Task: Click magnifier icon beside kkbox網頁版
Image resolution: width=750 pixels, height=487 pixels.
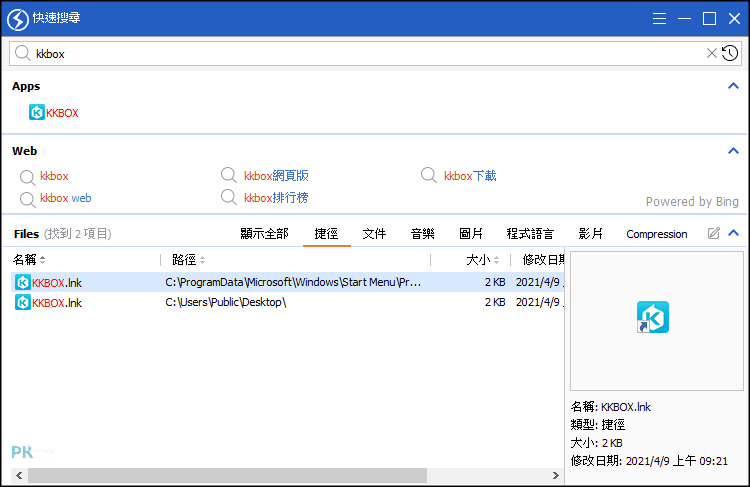Action: pos(229,175)
